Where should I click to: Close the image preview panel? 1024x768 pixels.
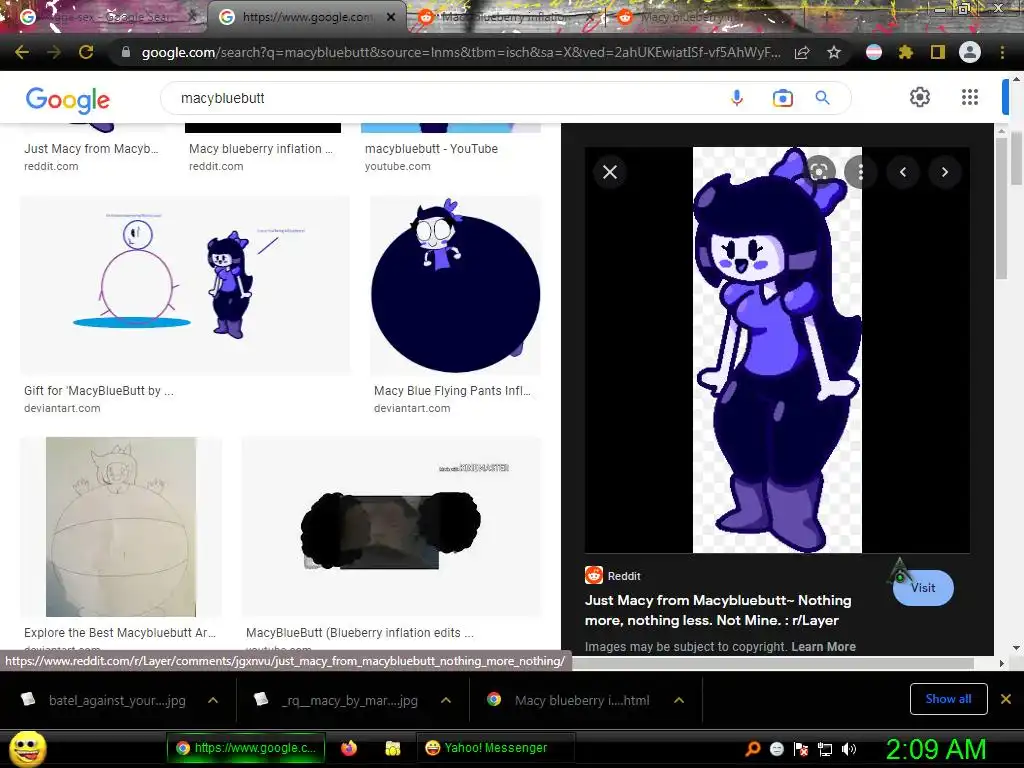(610, 172)
